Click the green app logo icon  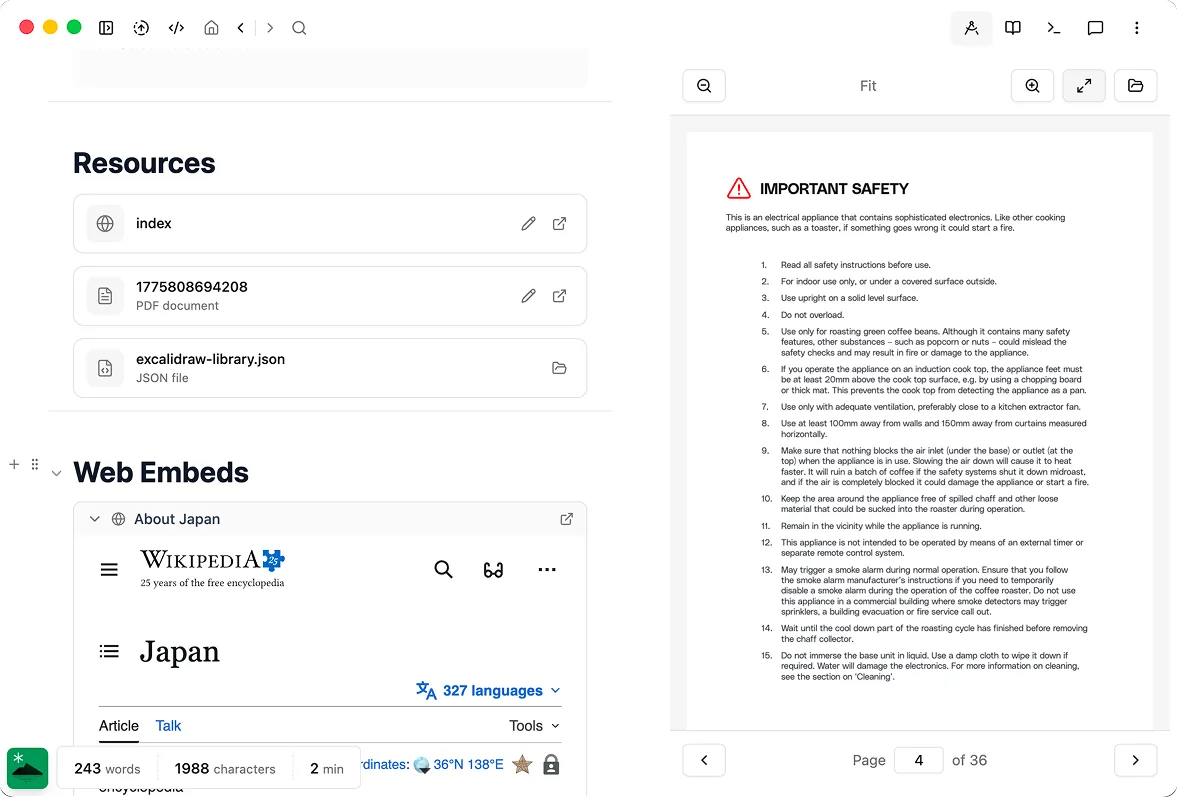(x=28, y=768)
